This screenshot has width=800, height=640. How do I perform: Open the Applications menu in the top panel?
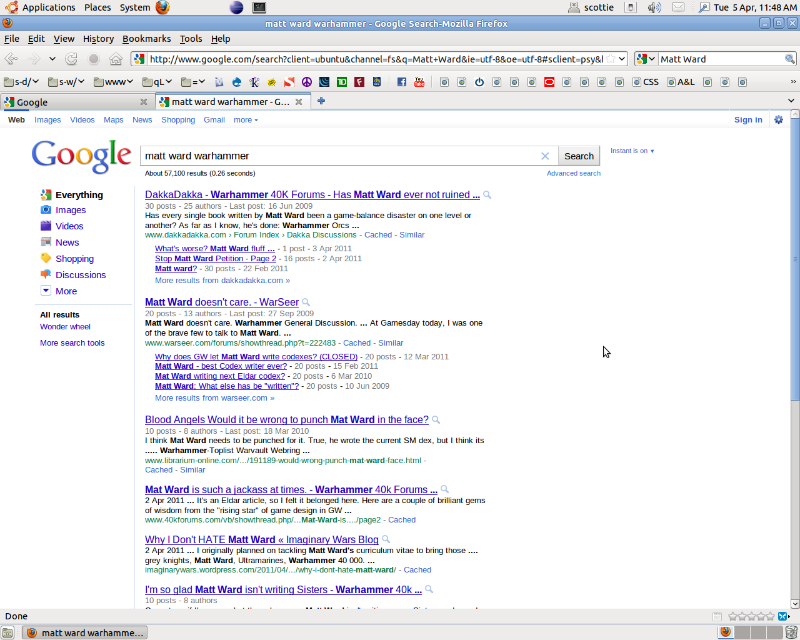(x=48, y=7)
